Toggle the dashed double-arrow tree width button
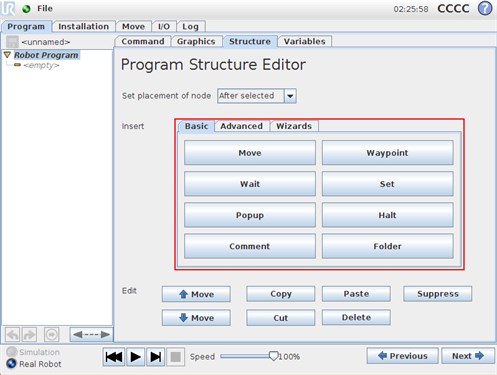This screenshot has height=375, width=497. [x=91, y=334]
